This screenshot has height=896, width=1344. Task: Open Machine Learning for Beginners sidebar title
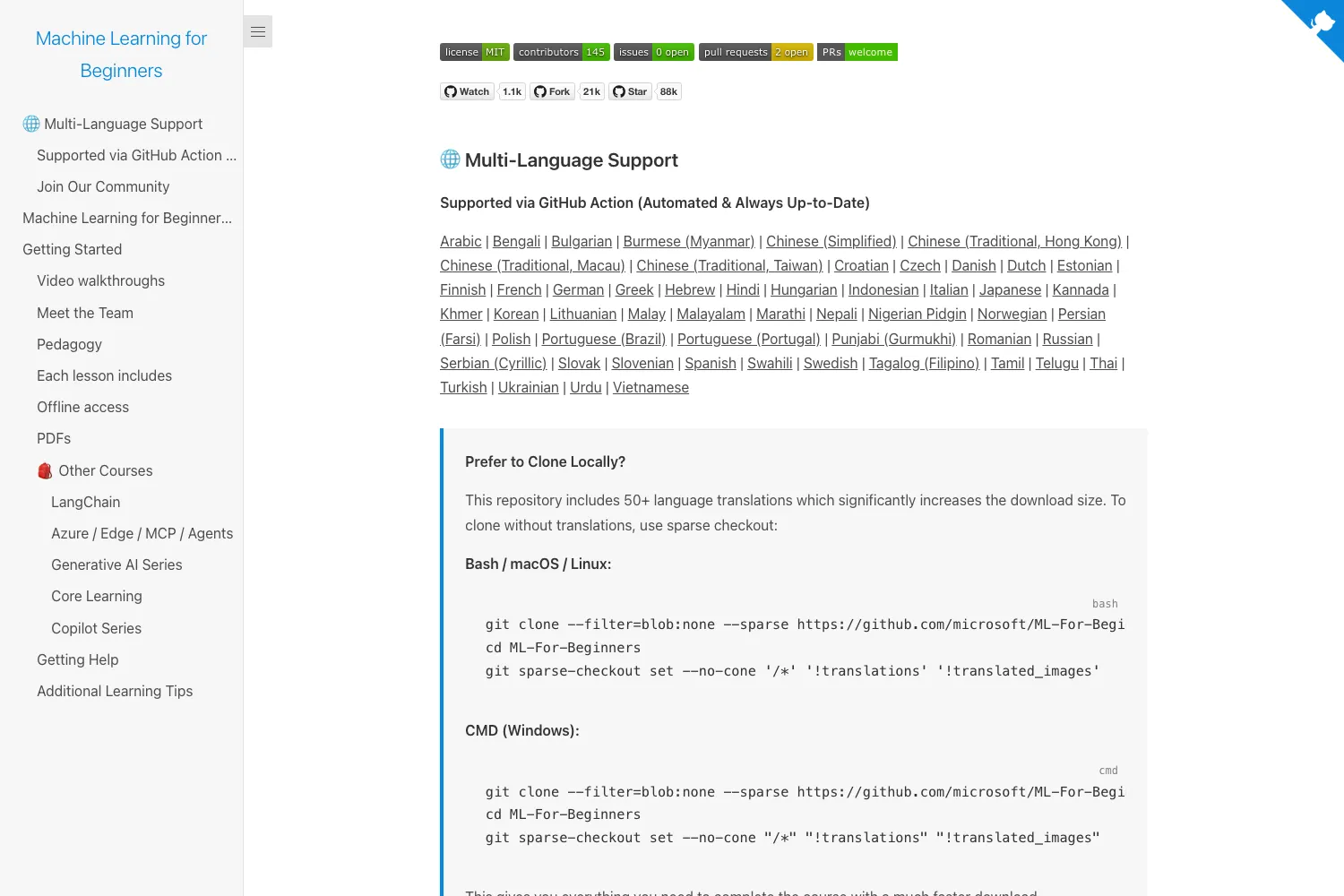click(121, 55)
